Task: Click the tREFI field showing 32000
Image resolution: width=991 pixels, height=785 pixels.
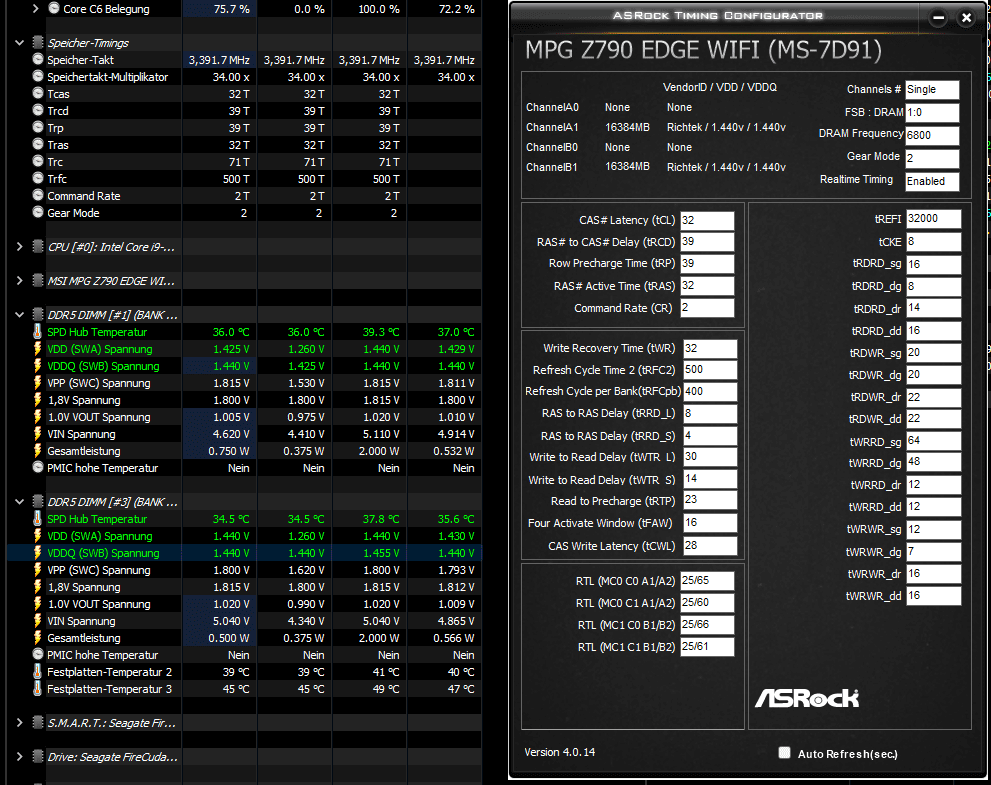Action: tap(933, 219)
